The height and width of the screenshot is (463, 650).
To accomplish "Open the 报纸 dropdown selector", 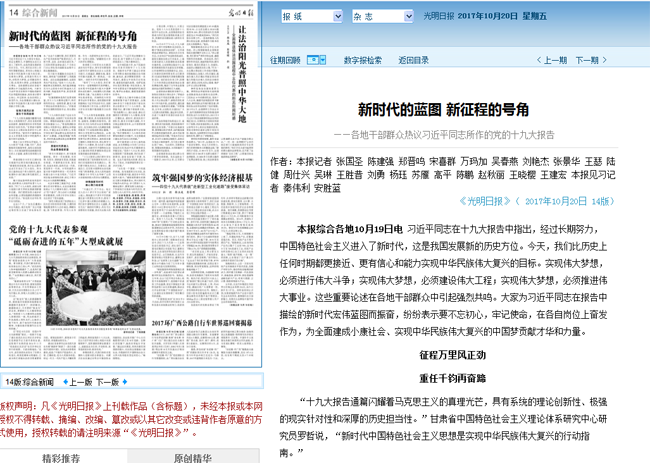I will coord(310,18).
